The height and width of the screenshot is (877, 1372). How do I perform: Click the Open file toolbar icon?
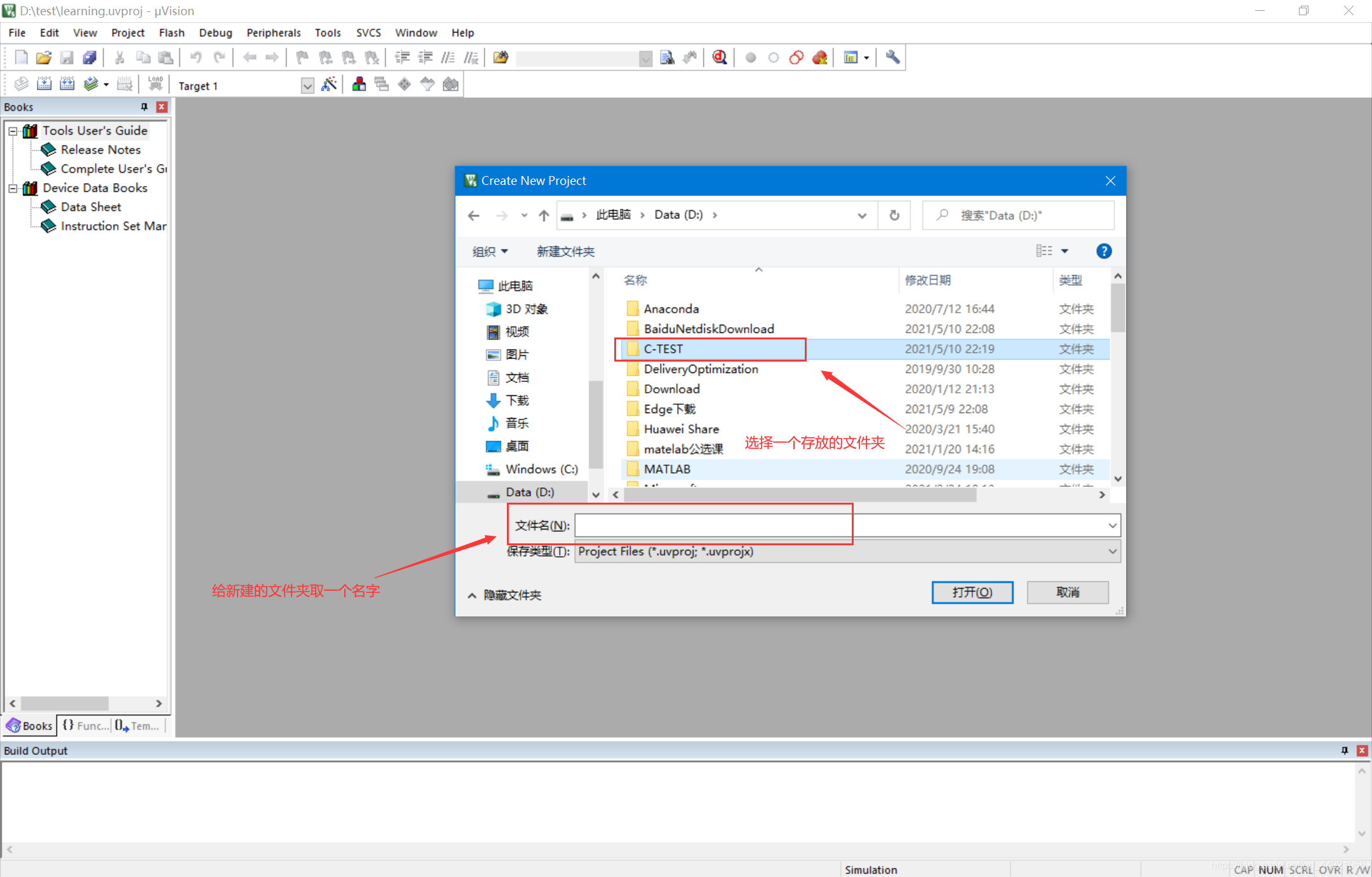[x=43, y=58]
